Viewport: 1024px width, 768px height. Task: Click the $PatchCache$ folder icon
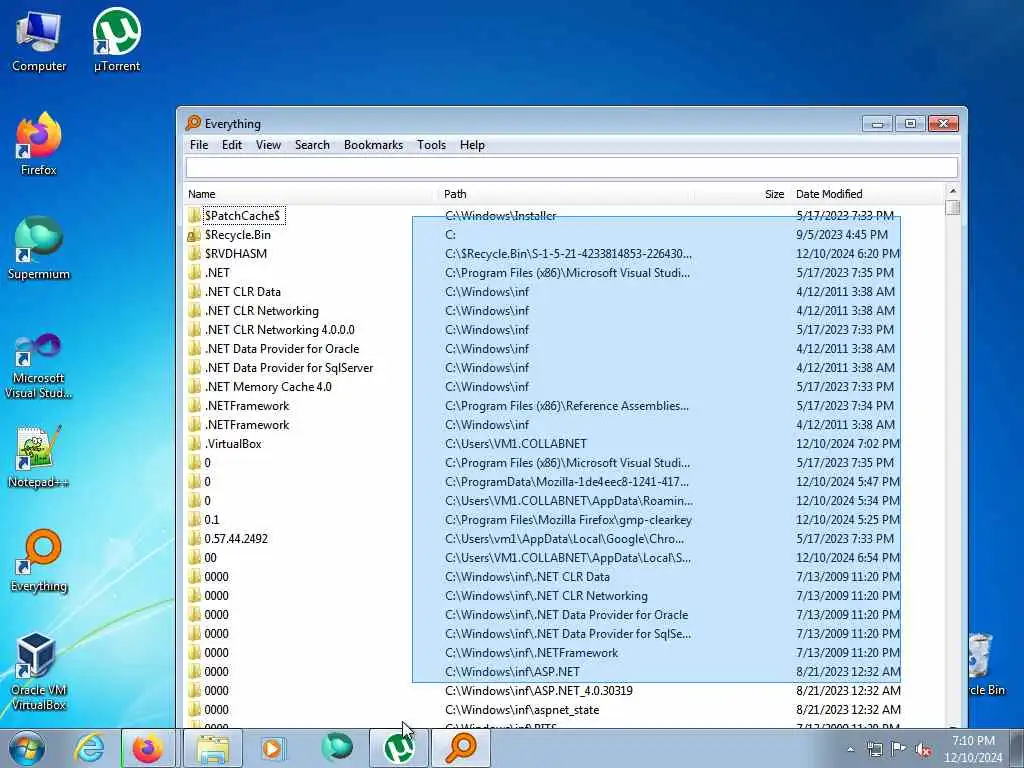click(194, 216)
